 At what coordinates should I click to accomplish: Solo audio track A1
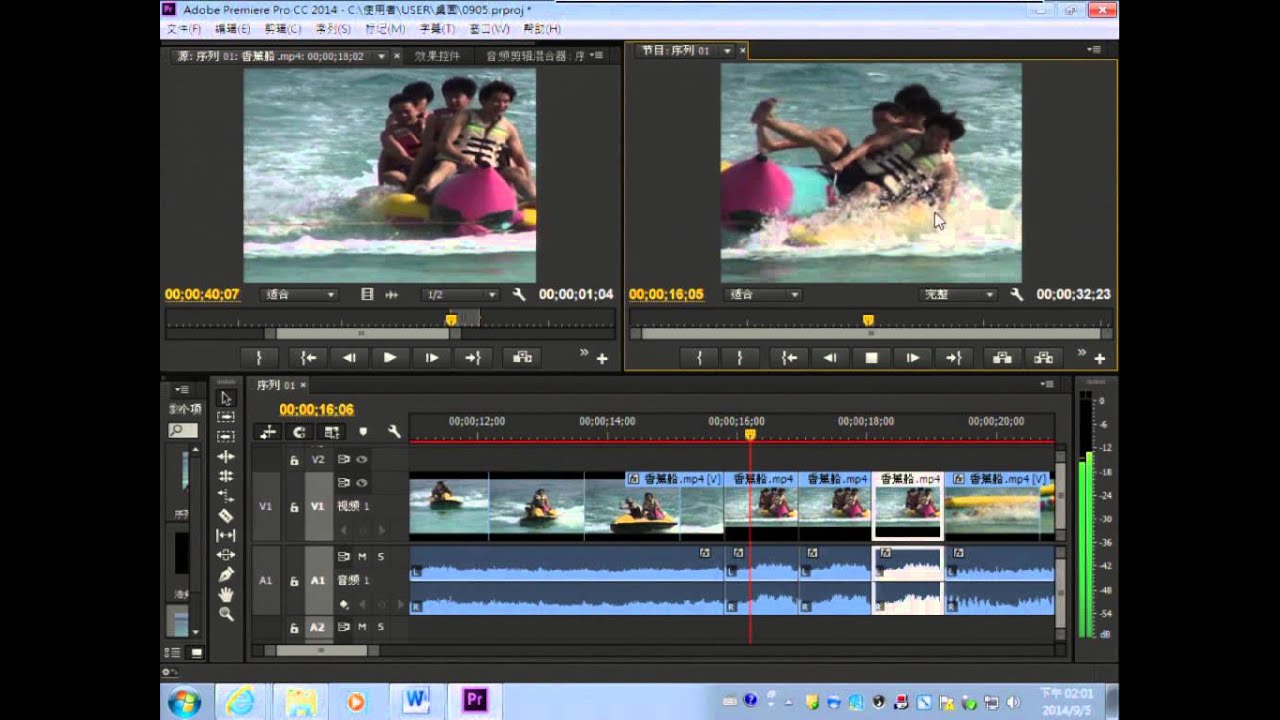(x=380, y=556)
